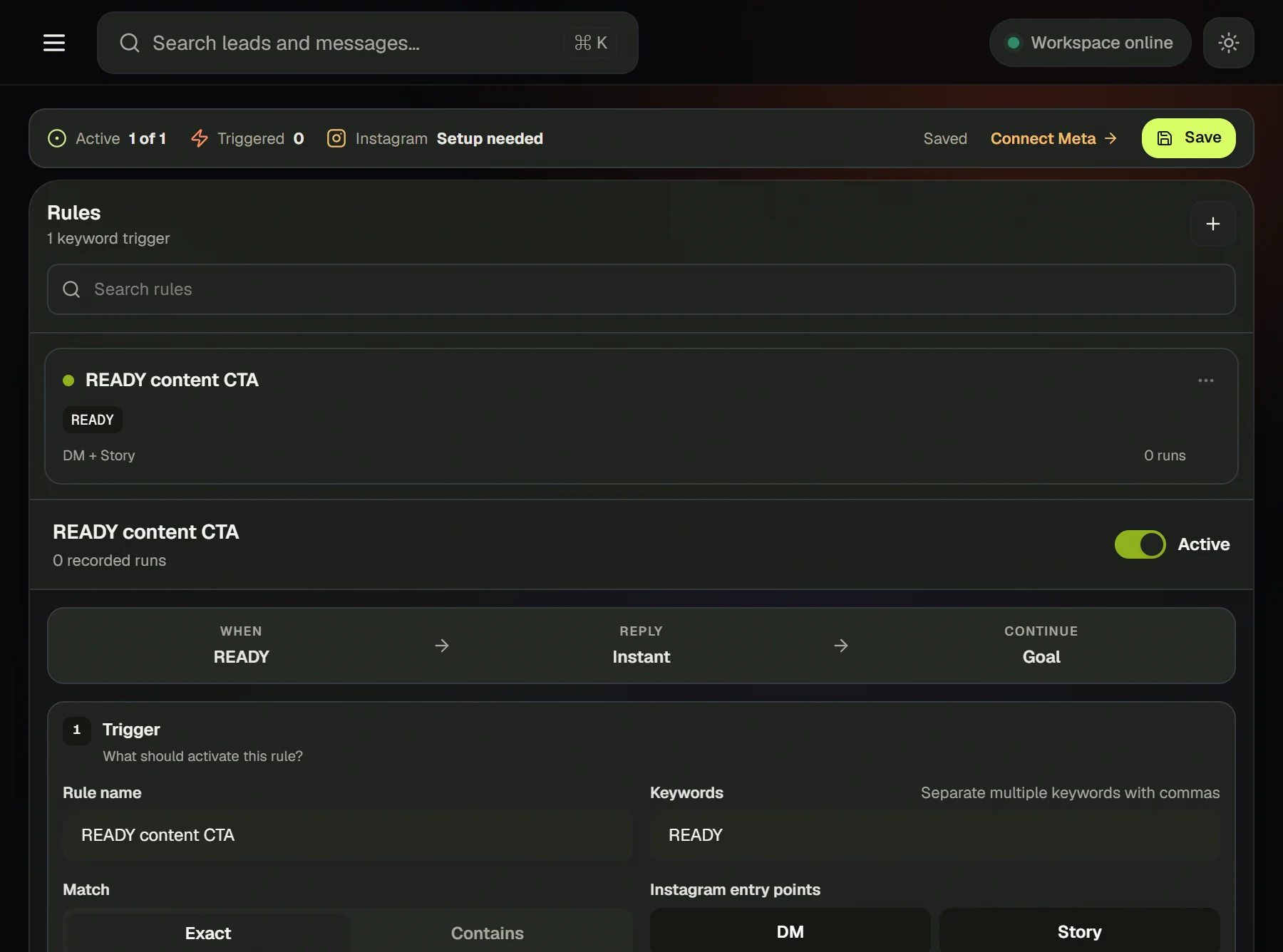Open the Connect Meta link
This screenshot has width=1283, height=952.
pyautogui.click(x=1053, y=138)
